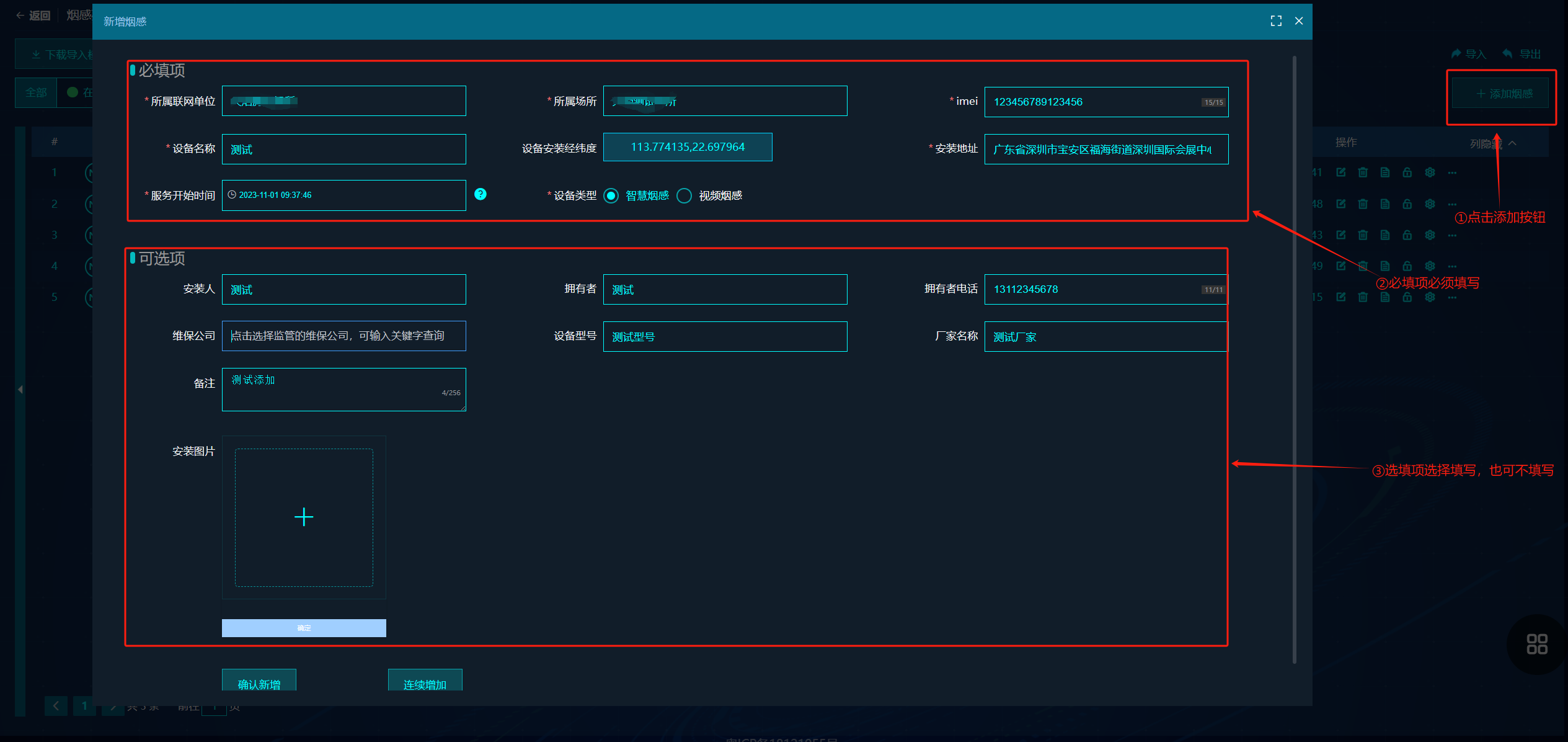Click the unlock icon in row 1
Image resolution: width=1568 pixels, height=742 pixels.
pos(1407,172)
